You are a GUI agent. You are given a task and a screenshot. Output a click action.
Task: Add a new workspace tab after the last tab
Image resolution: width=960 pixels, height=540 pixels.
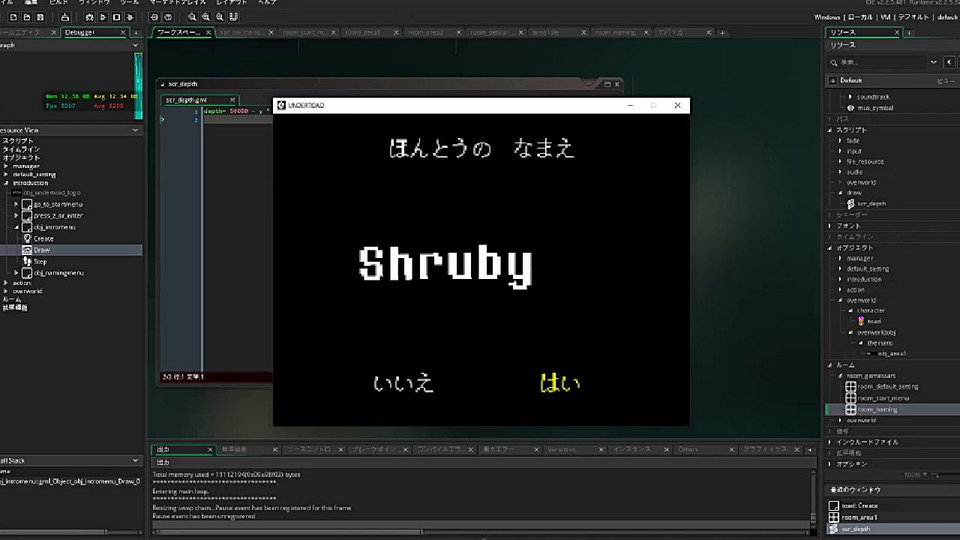click(722, 32)
